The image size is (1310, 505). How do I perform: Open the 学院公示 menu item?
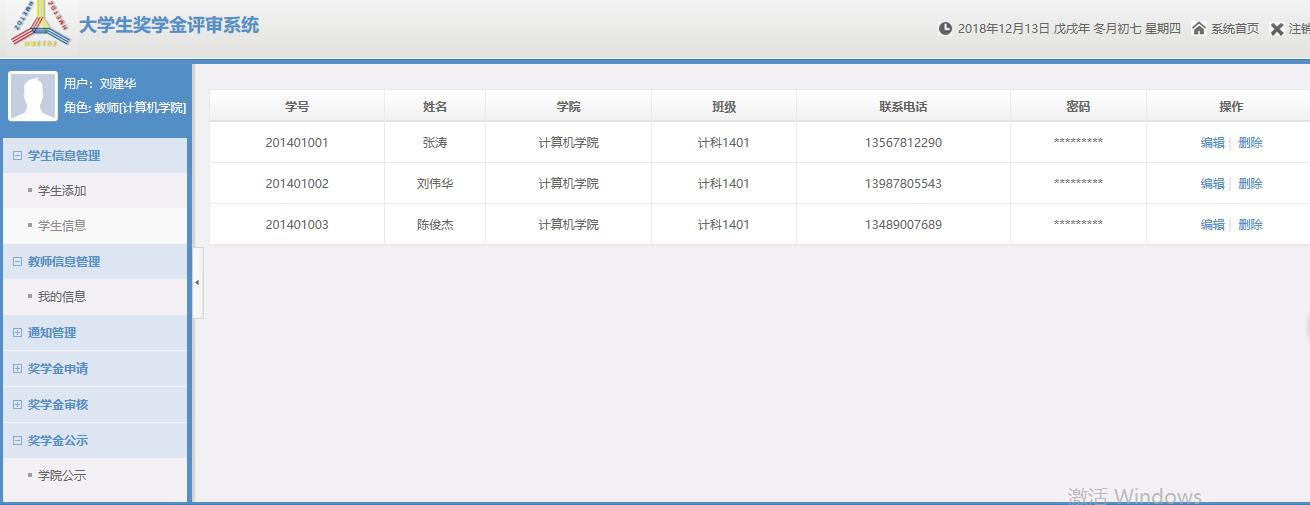click(x=62, y=475)
